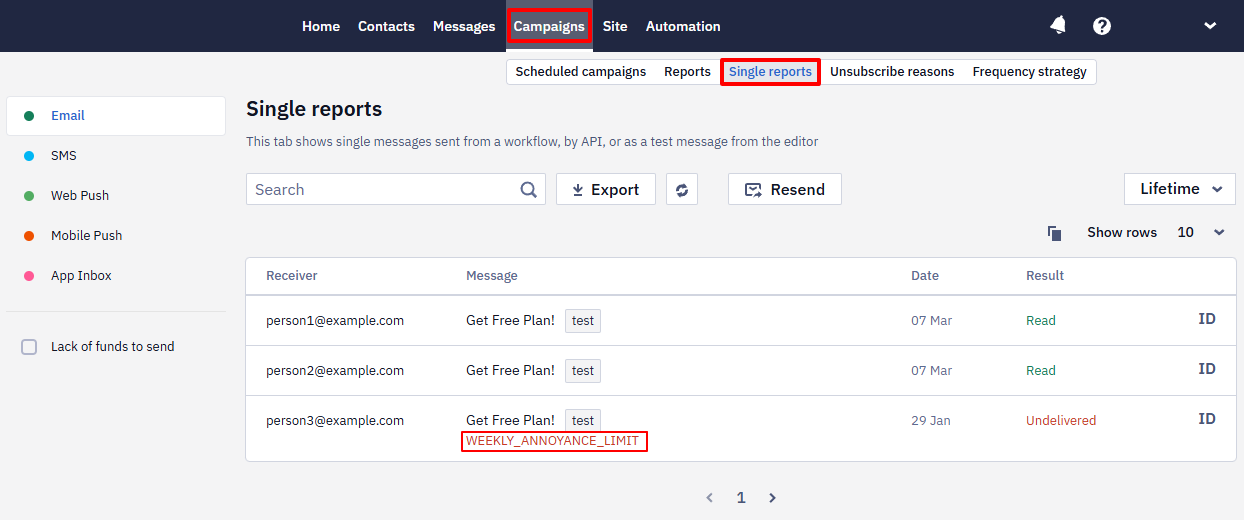Click 07 Mar date in person1 row
This screenshot has width=1244, height=520.
pos(932,321)
